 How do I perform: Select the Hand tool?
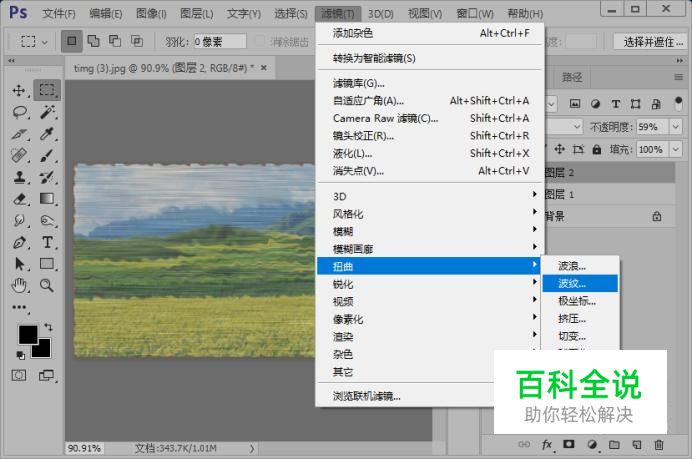[x=20, y=286]
